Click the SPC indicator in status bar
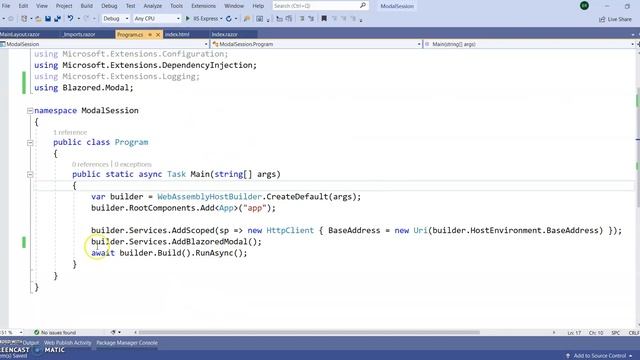The width and height of the screenshot is (640, 360). pyautogui.click(x=616, y=333)
